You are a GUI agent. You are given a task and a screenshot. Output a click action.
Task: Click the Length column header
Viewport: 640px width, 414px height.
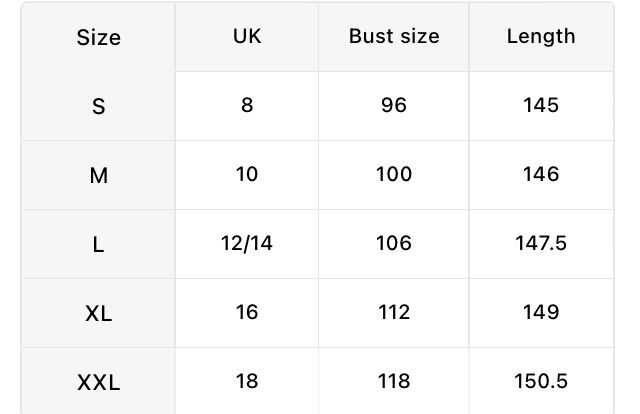541,36
